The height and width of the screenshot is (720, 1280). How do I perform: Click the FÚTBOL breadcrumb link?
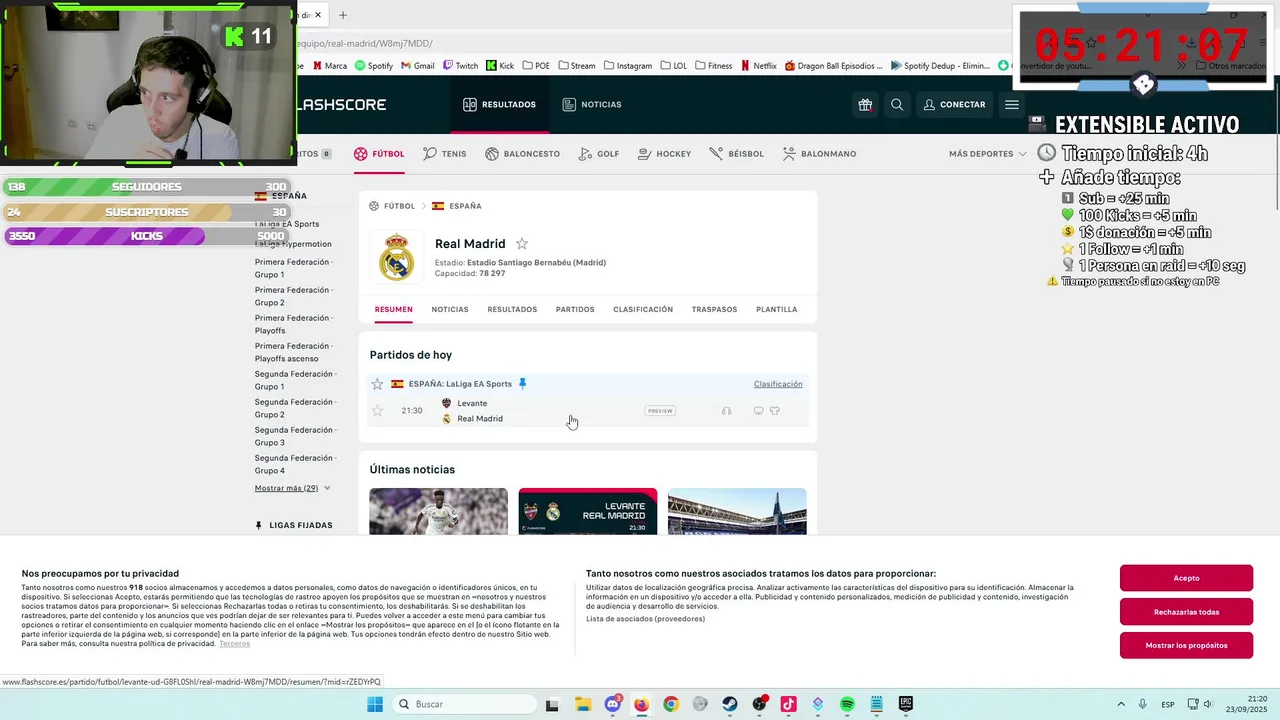click(399, 206)
